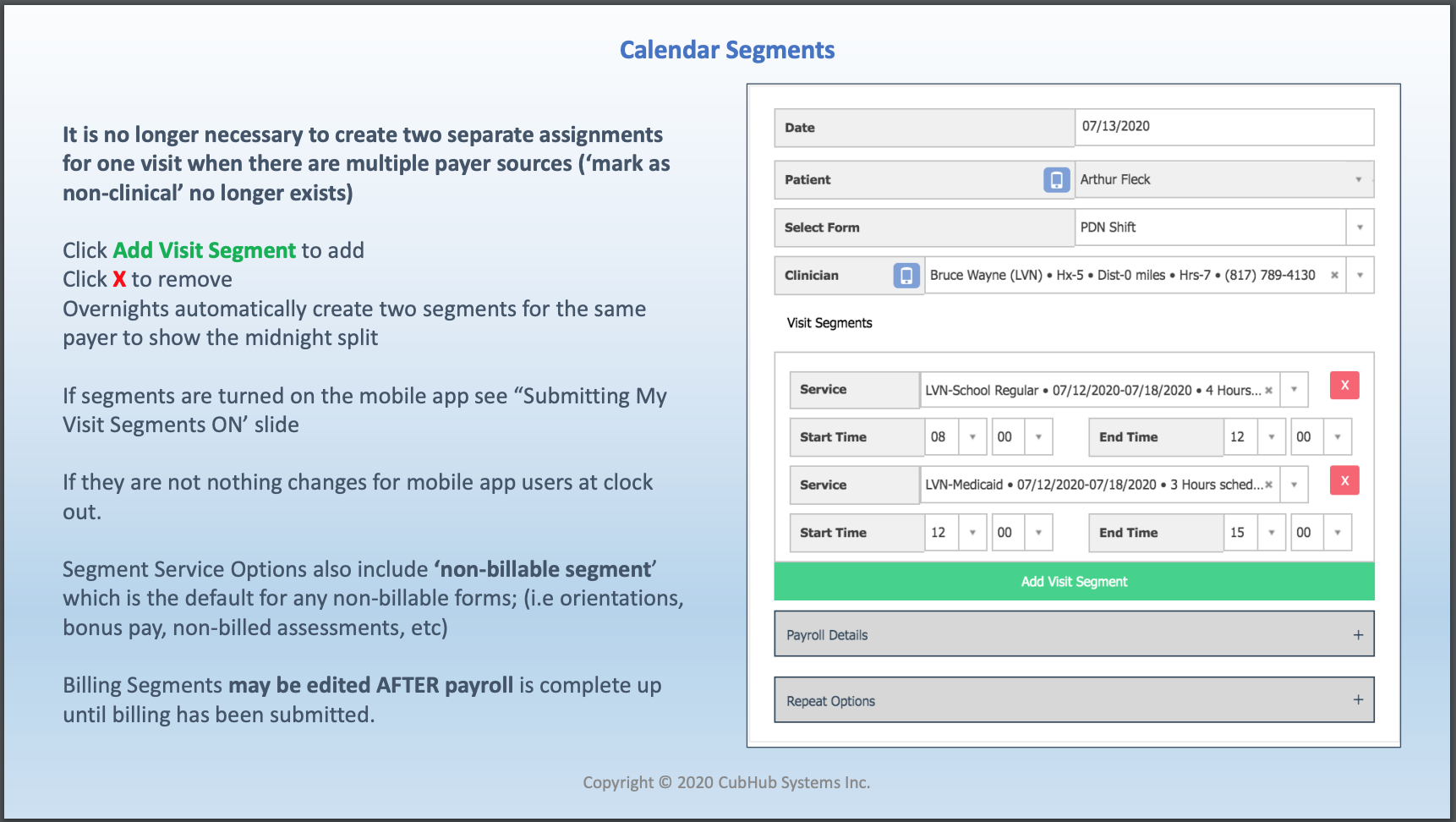1456x822 pixels.
Task: Expand the Payroll Details plus icon
Action: 1358,635
